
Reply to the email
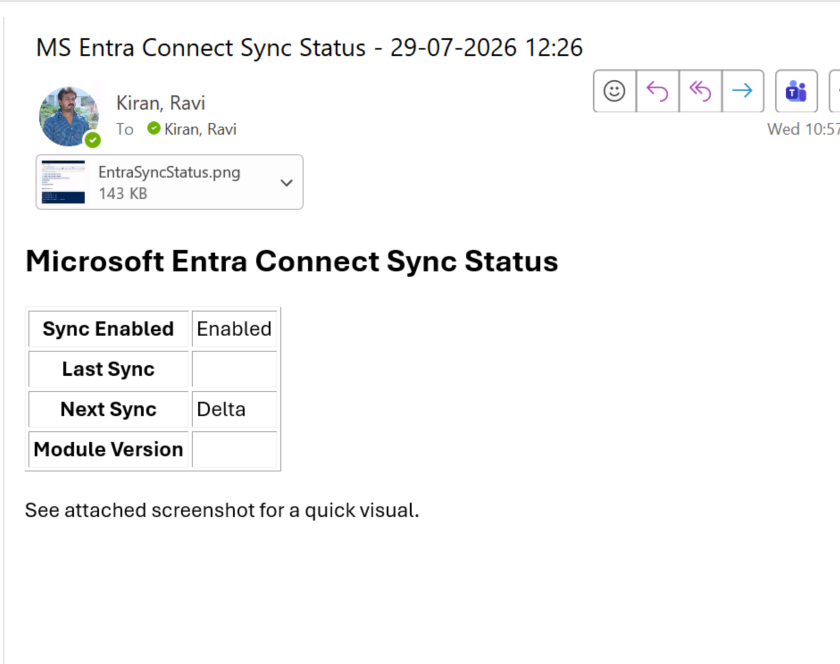click(x=657, y=91)
